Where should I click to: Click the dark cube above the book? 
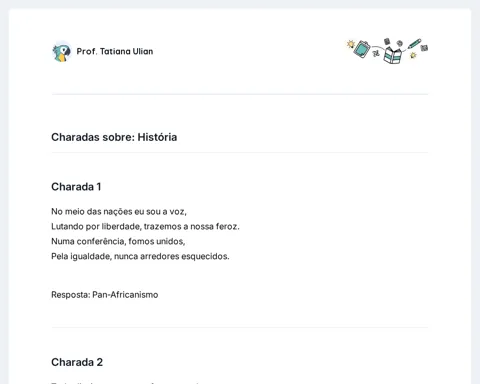387,41
